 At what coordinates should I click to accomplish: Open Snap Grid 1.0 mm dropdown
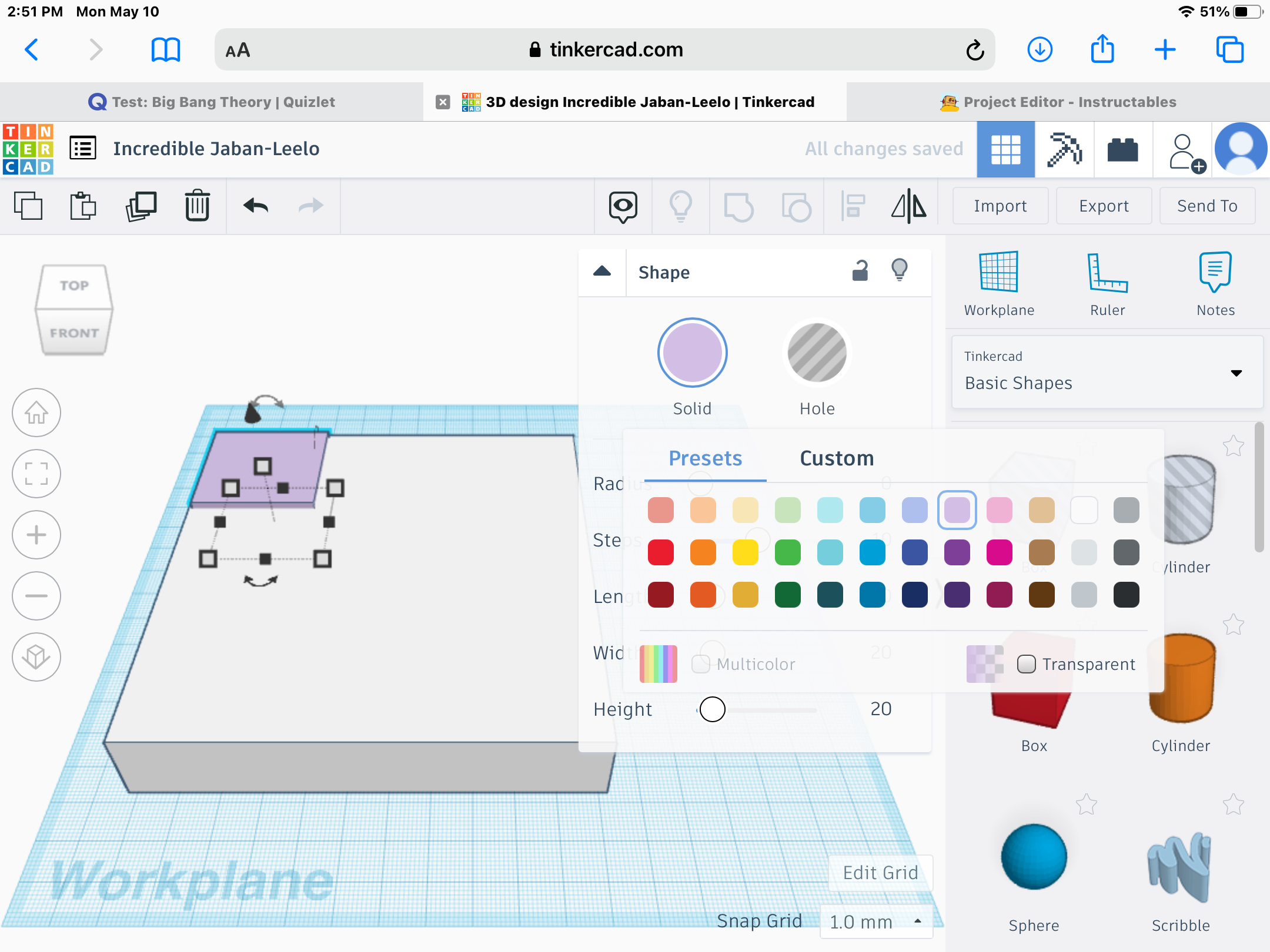(875, 921)
